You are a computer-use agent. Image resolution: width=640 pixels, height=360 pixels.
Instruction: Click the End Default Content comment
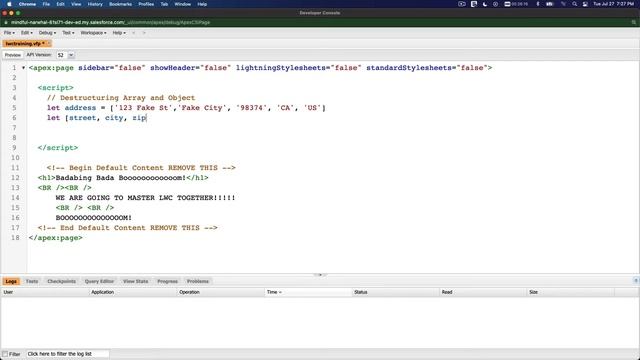[127, 228]
